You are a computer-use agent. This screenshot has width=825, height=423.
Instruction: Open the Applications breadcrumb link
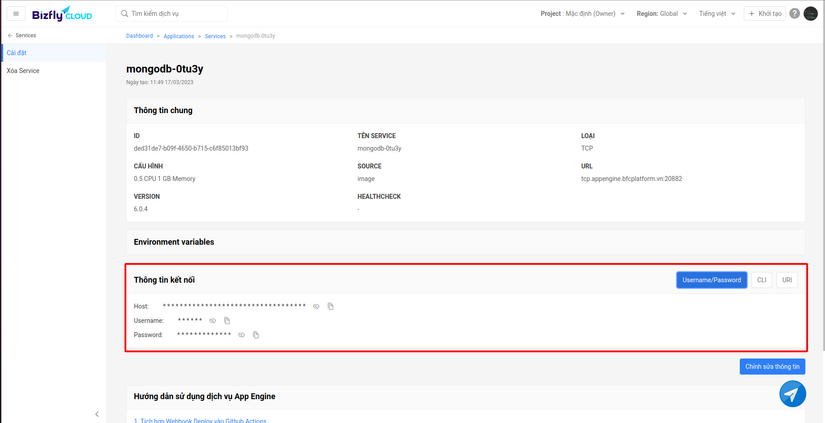[x=179, y=36]
